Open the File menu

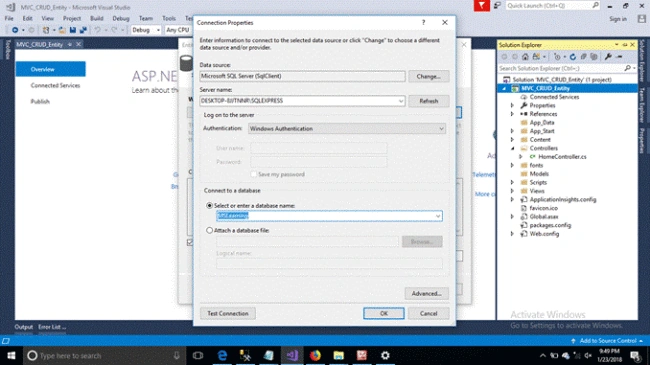[x=9, y=18]
